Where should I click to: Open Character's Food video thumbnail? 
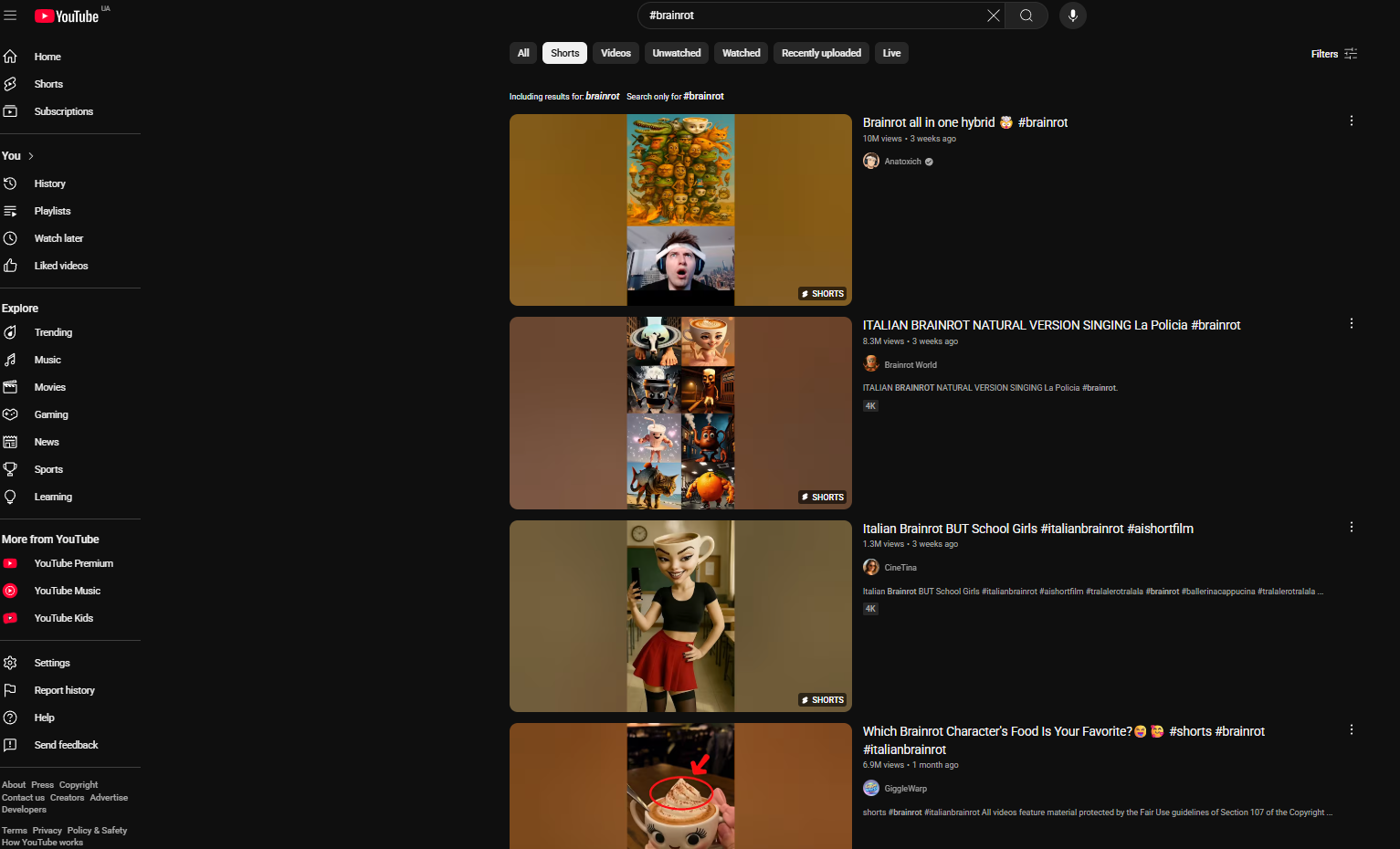point(680,786)
